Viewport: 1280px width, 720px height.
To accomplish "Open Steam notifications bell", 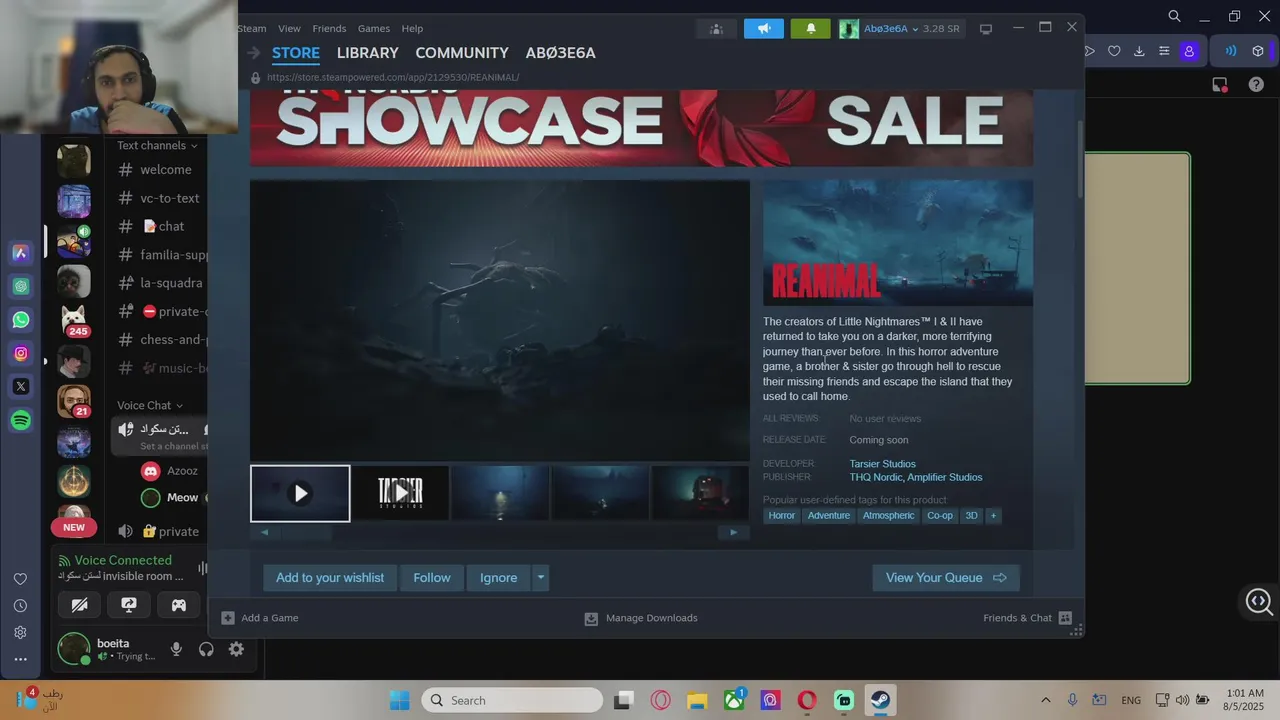I will [x=811, y=29].
